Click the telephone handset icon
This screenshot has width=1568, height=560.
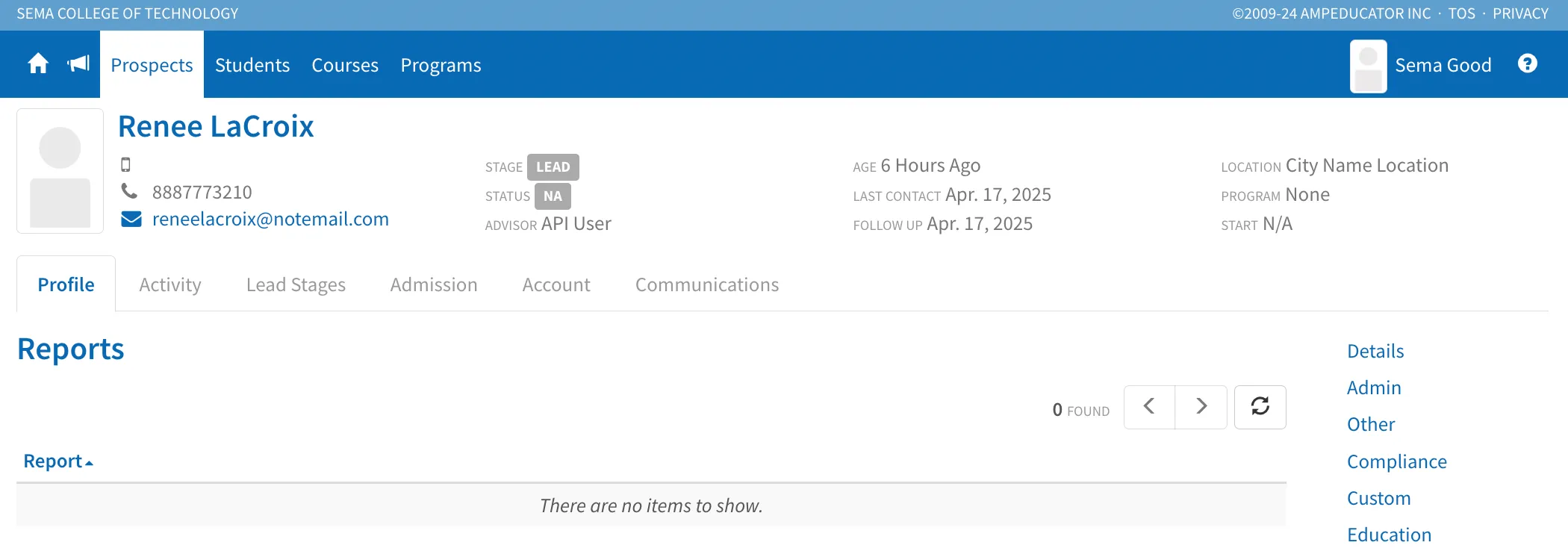[130, 192]
